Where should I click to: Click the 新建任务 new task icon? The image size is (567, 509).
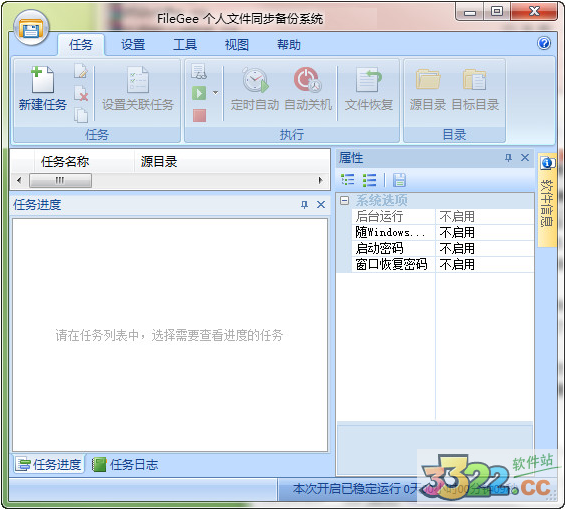(42, 80)
